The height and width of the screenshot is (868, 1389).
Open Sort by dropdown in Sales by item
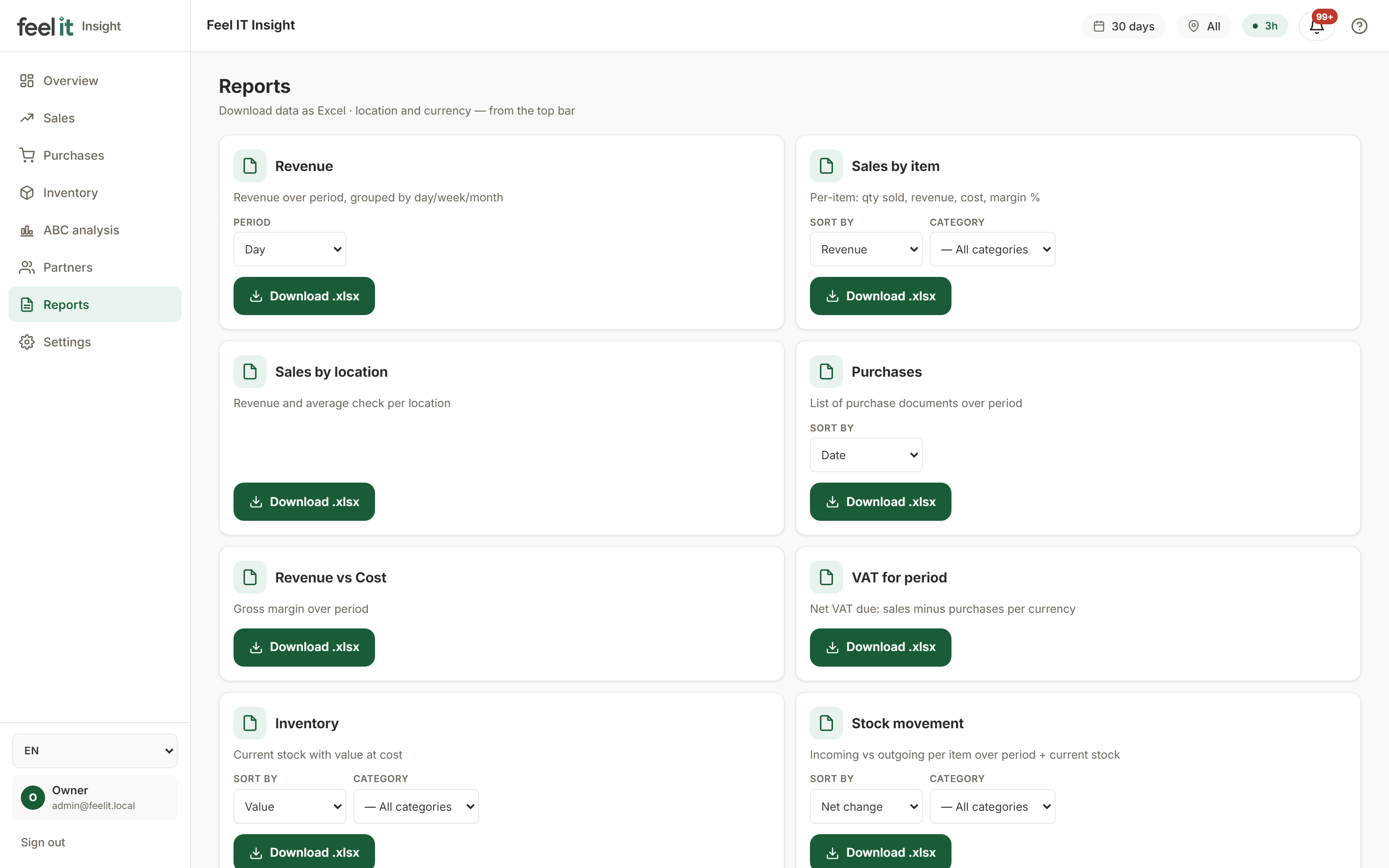tap(866, 249)
